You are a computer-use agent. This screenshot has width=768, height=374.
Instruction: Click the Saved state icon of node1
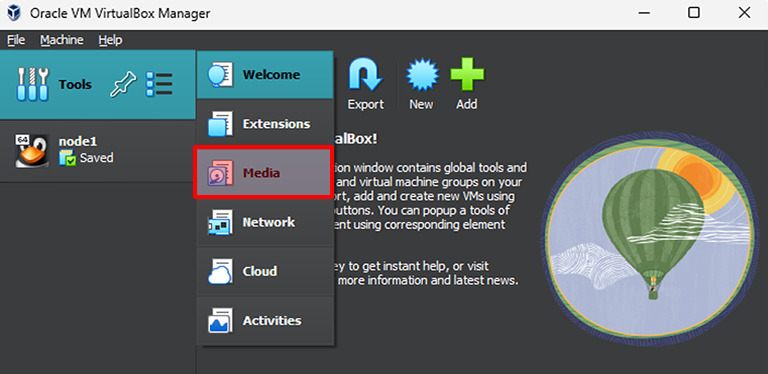coord(68,158)
